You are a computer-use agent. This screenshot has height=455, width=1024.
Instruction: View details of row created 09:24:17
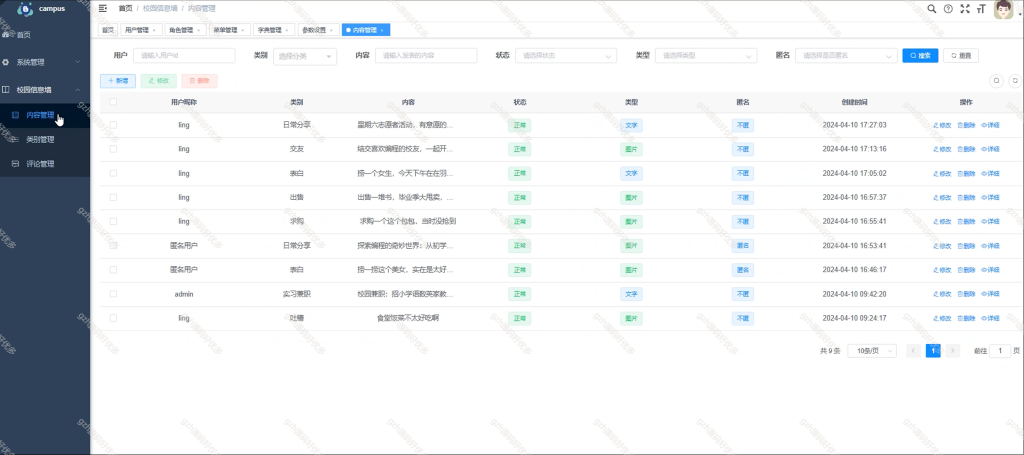tap(991, 319)
